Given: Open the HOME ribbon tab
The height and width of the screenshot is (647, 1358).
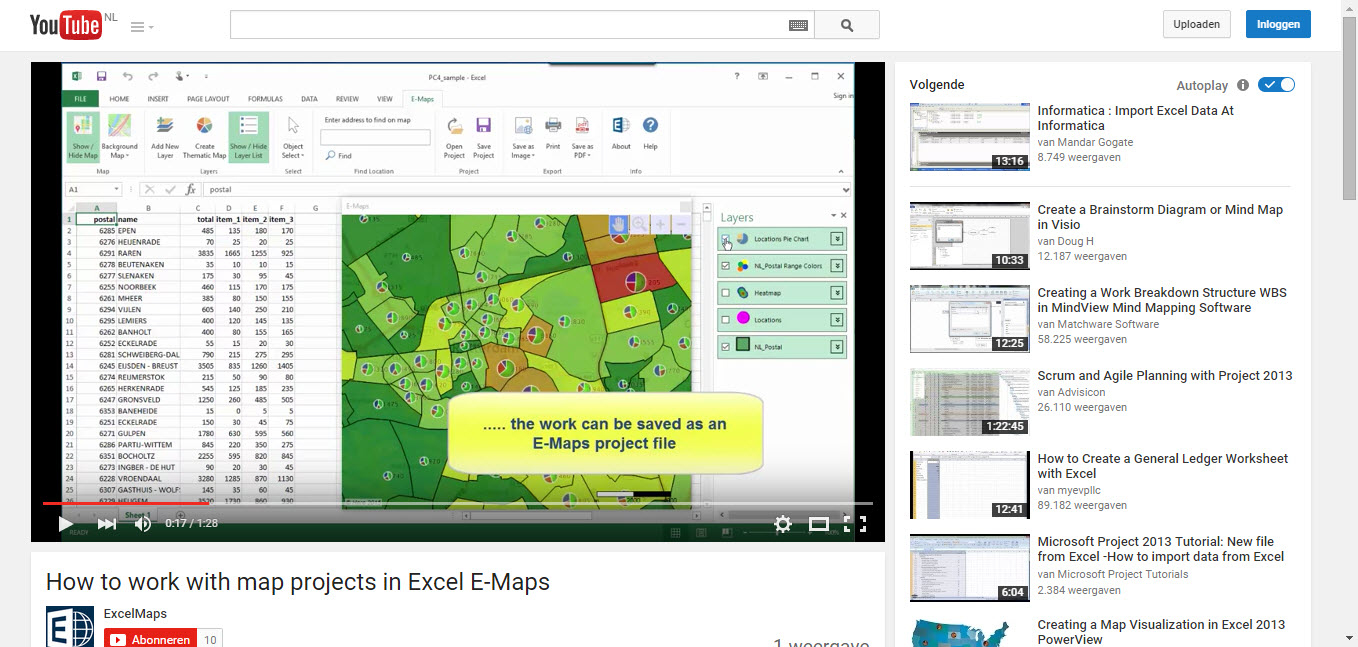Looking at the screenshot, I should [119, 99].
